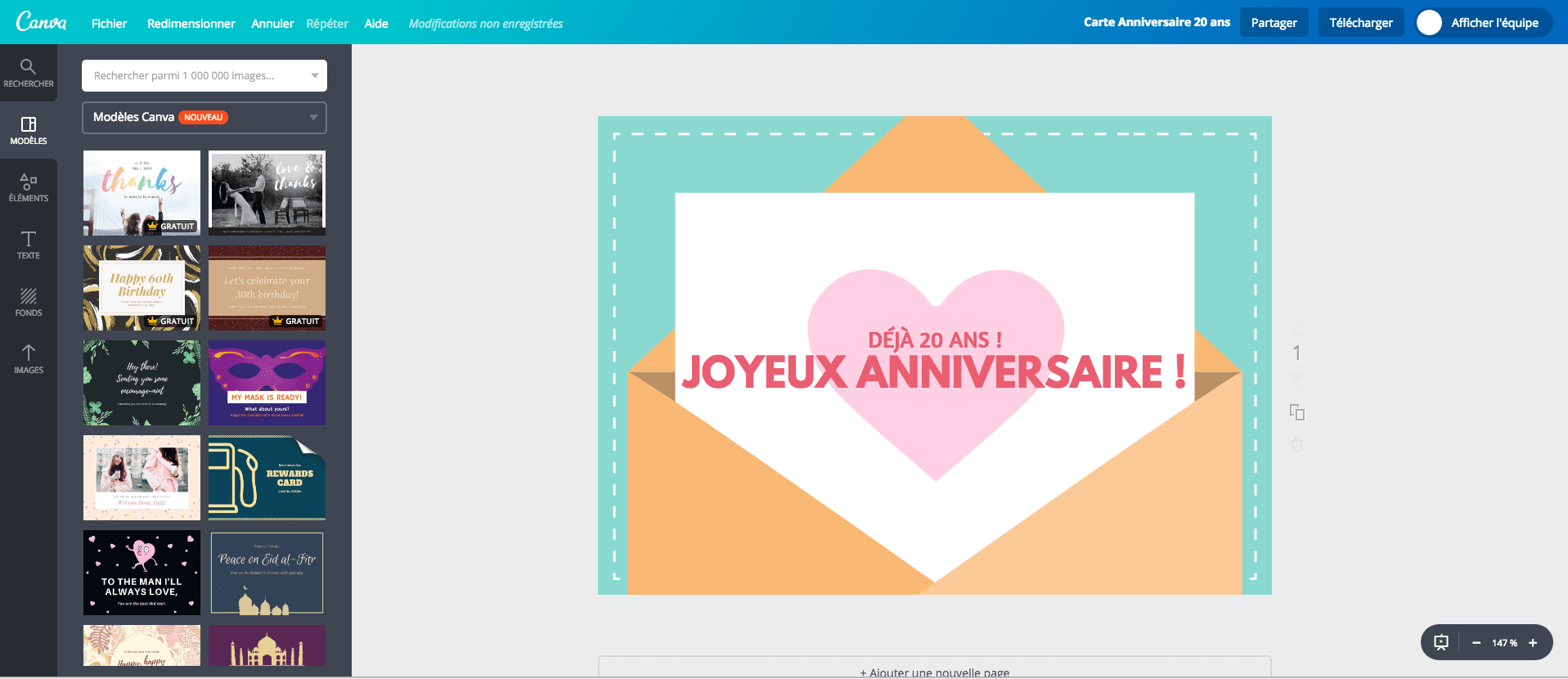
Task: Click the NOUVEAU badge
Action: coord(204,117)
